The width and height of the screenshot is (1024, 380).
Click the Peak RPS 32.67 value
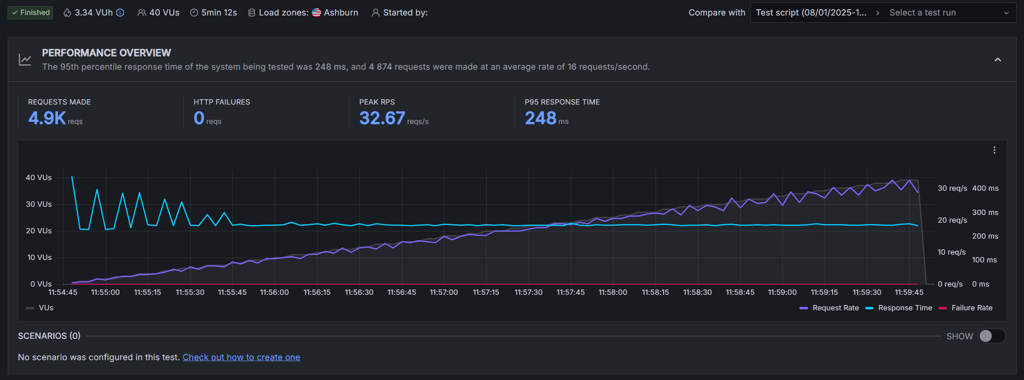[x=382, y=118]
